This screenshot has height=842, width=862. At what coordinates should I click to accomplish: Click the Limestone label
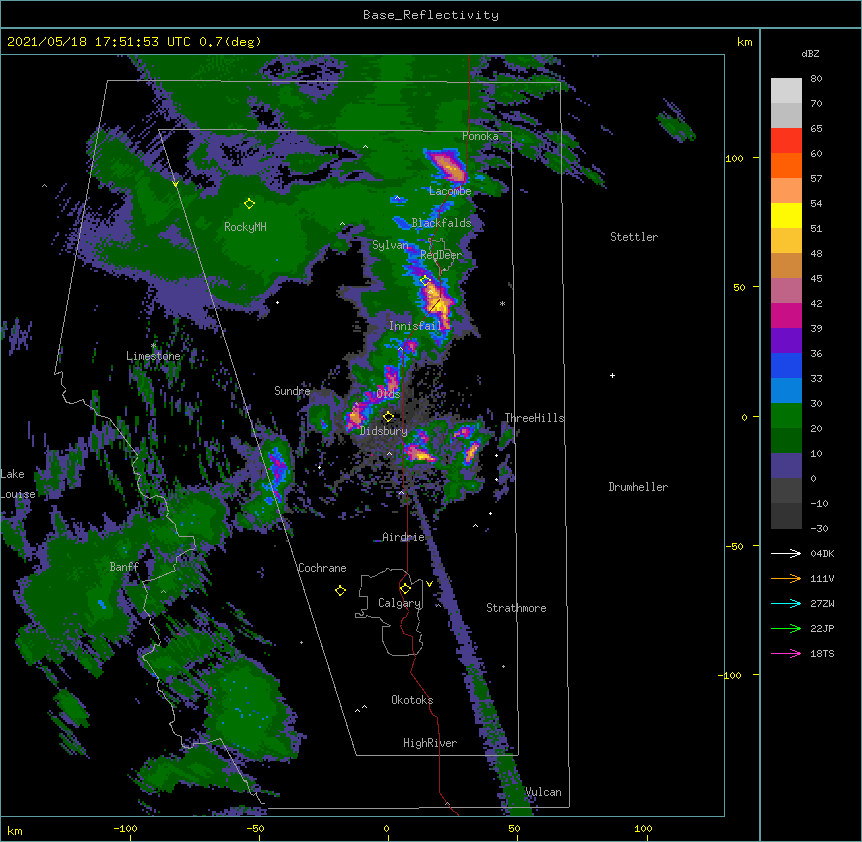click(153, 356)
